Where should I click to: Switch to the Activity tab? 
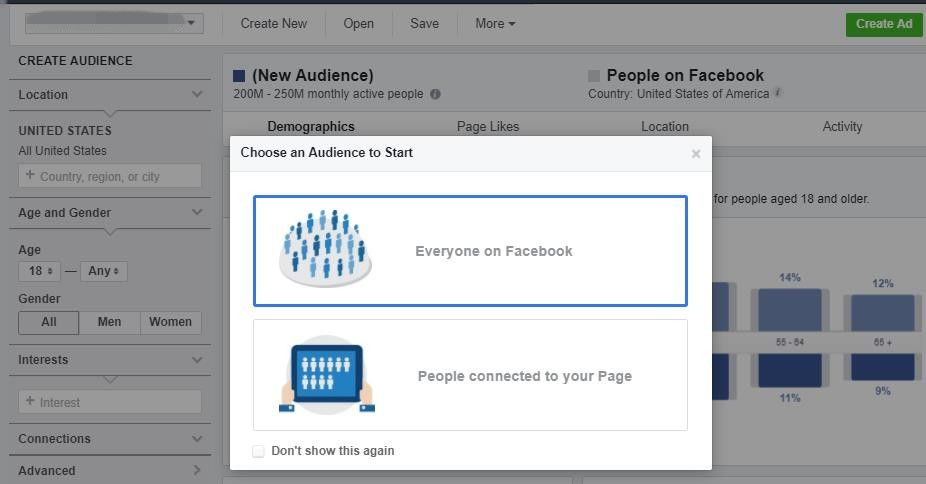coord(842,126)
